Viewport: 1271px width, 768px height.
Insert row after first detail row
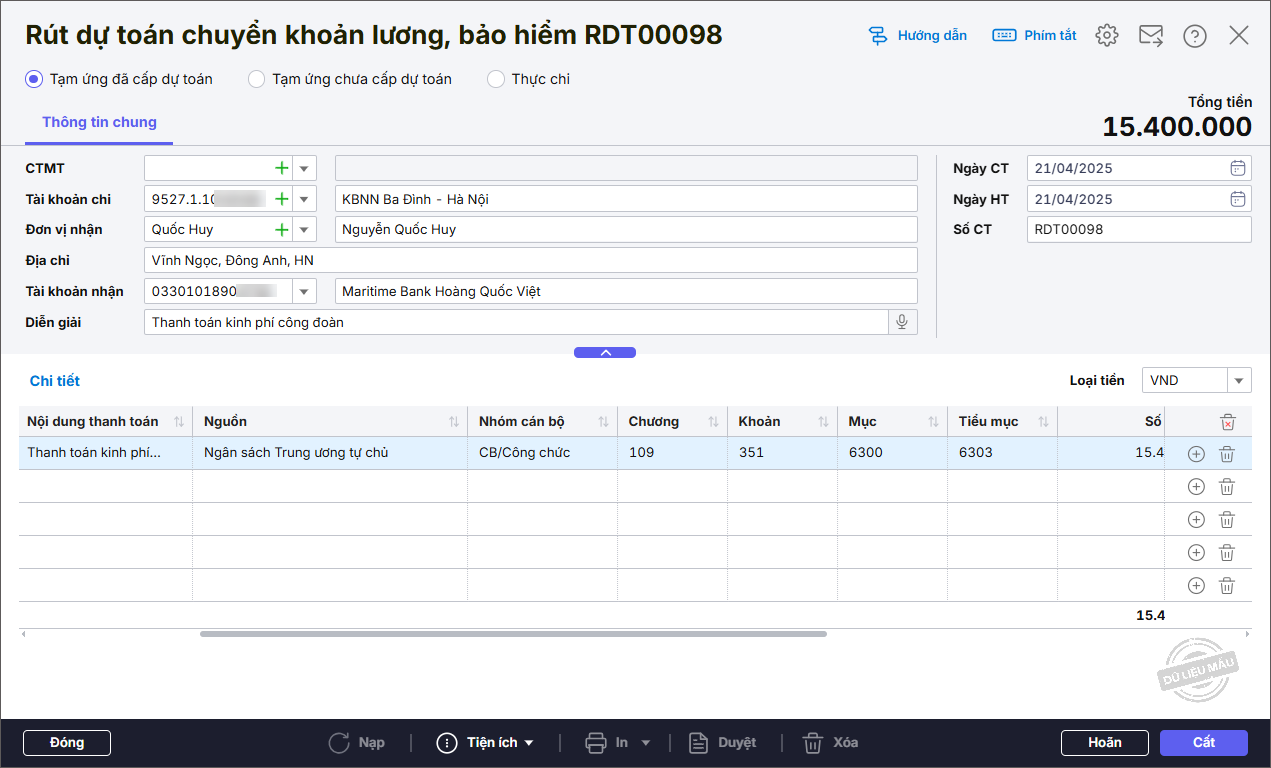1196,454
